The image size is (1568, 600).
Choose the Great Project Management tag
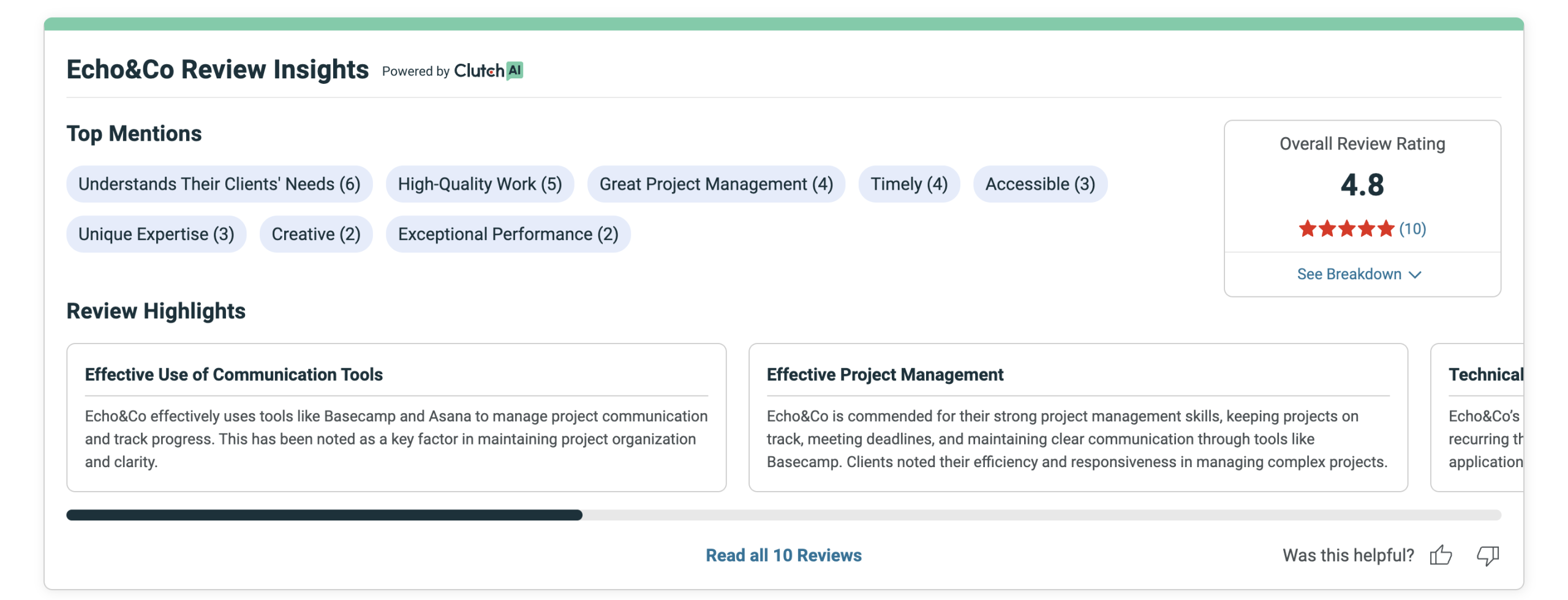[x=715, y=184]
